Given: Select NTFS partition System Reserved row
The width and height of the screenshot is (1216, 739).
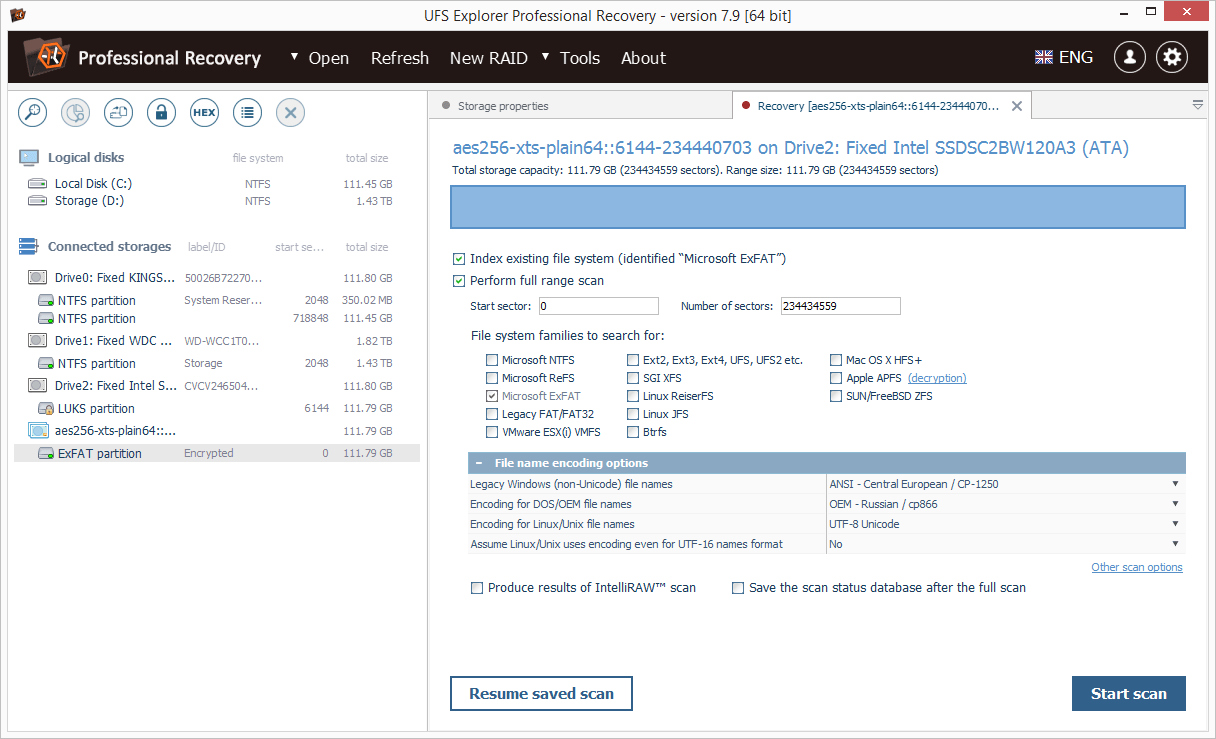Looking at the screenshot, I should point(217,300).
